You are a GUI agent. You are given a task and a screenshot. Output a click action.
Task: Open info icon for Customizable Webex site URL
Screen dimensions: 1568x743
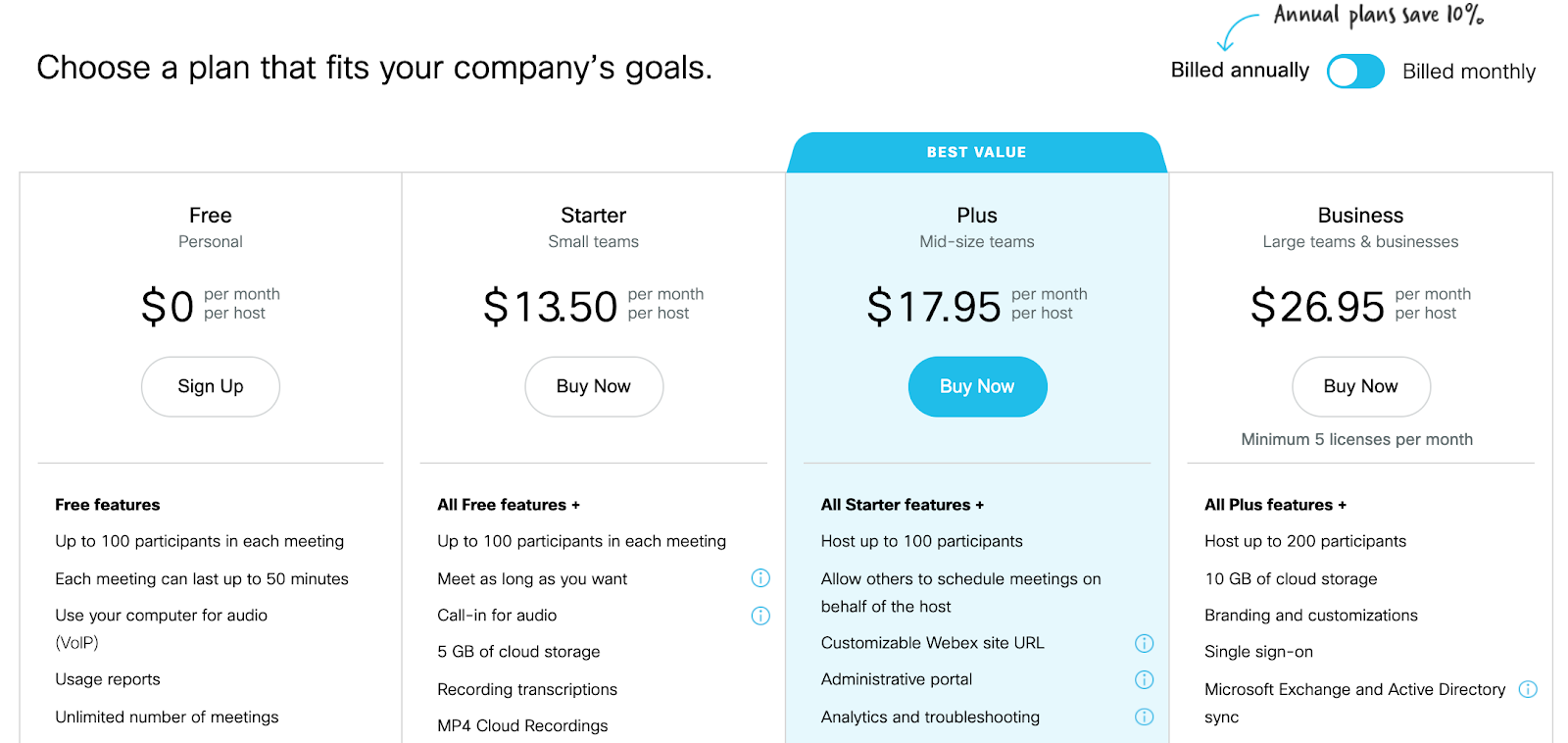tap(1144, 643)
